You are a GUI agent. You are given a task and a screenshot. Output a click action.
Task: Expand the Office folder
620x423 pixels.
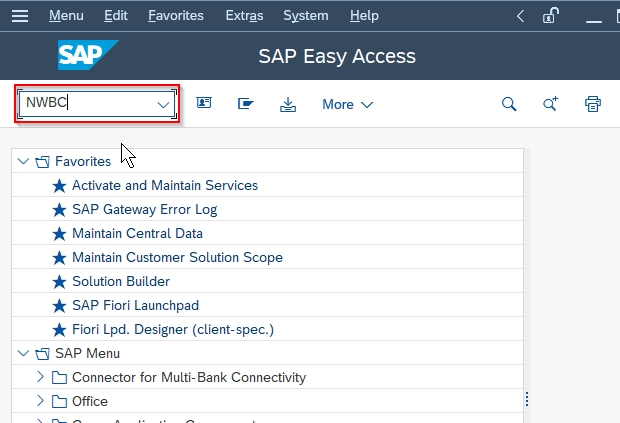click(40, 401)
